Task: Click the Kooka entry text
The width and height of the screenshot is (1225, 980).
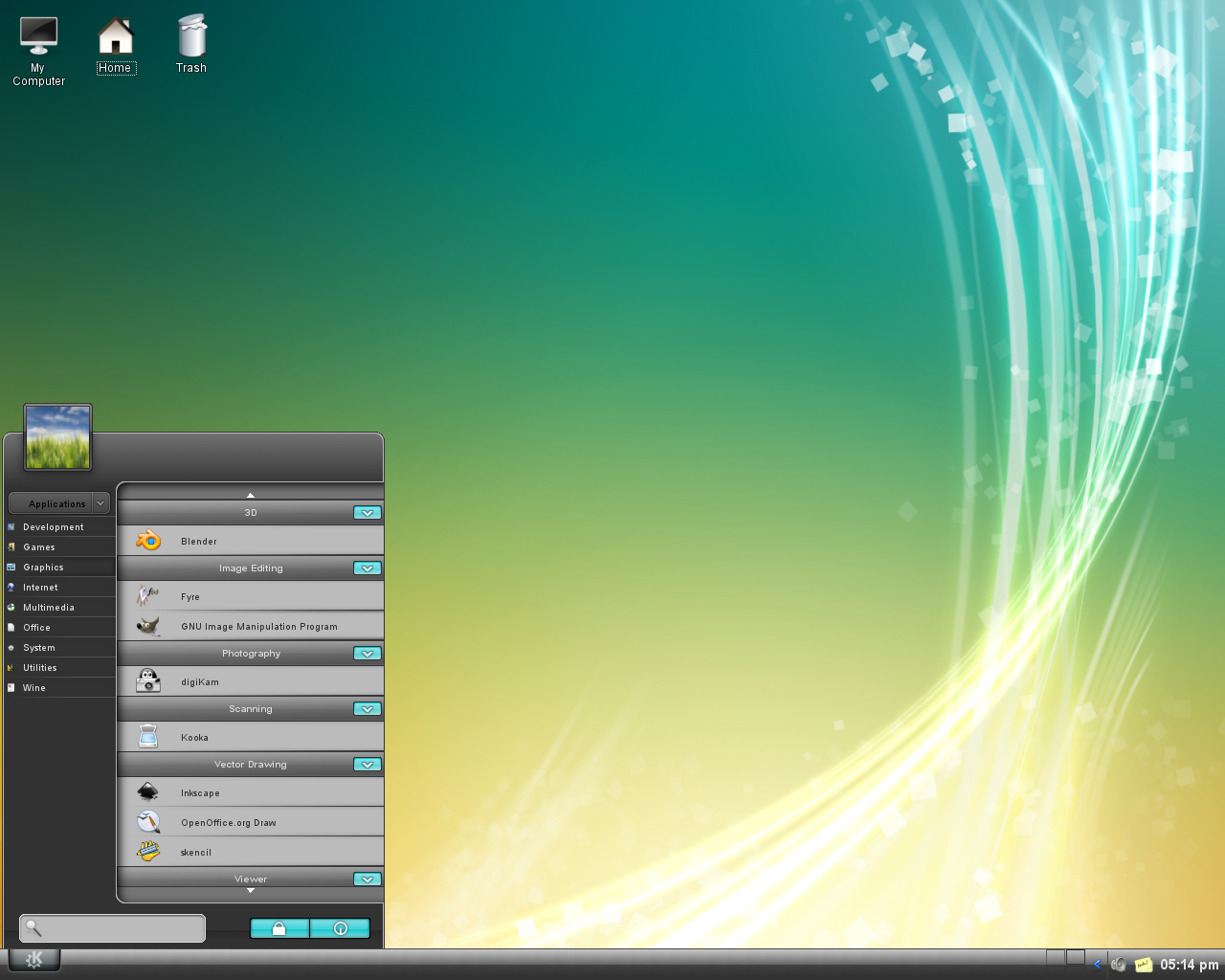Action: click(x=194, y=738)
